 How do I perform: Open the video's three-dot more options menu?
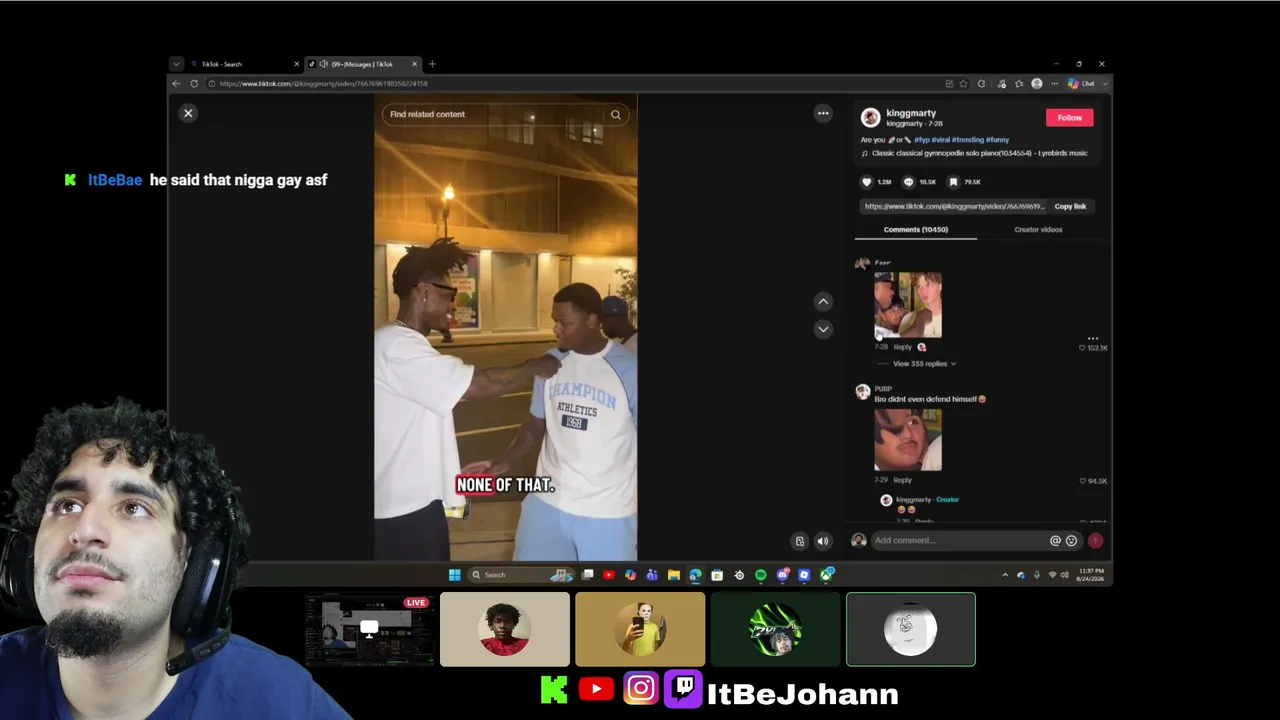823,113
